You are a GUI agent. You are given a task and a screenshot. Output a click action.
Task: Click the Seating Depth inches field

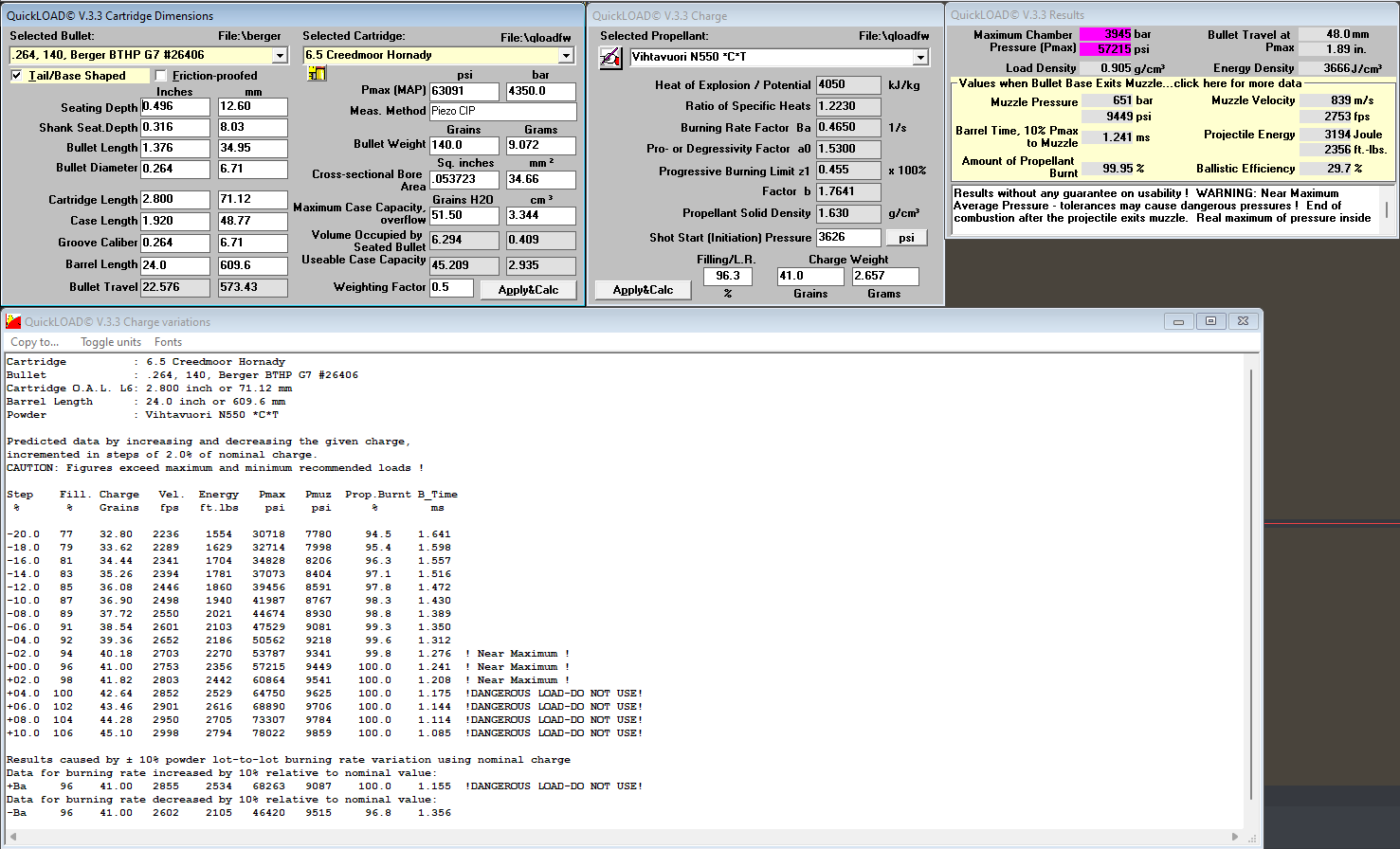point(175,106)
